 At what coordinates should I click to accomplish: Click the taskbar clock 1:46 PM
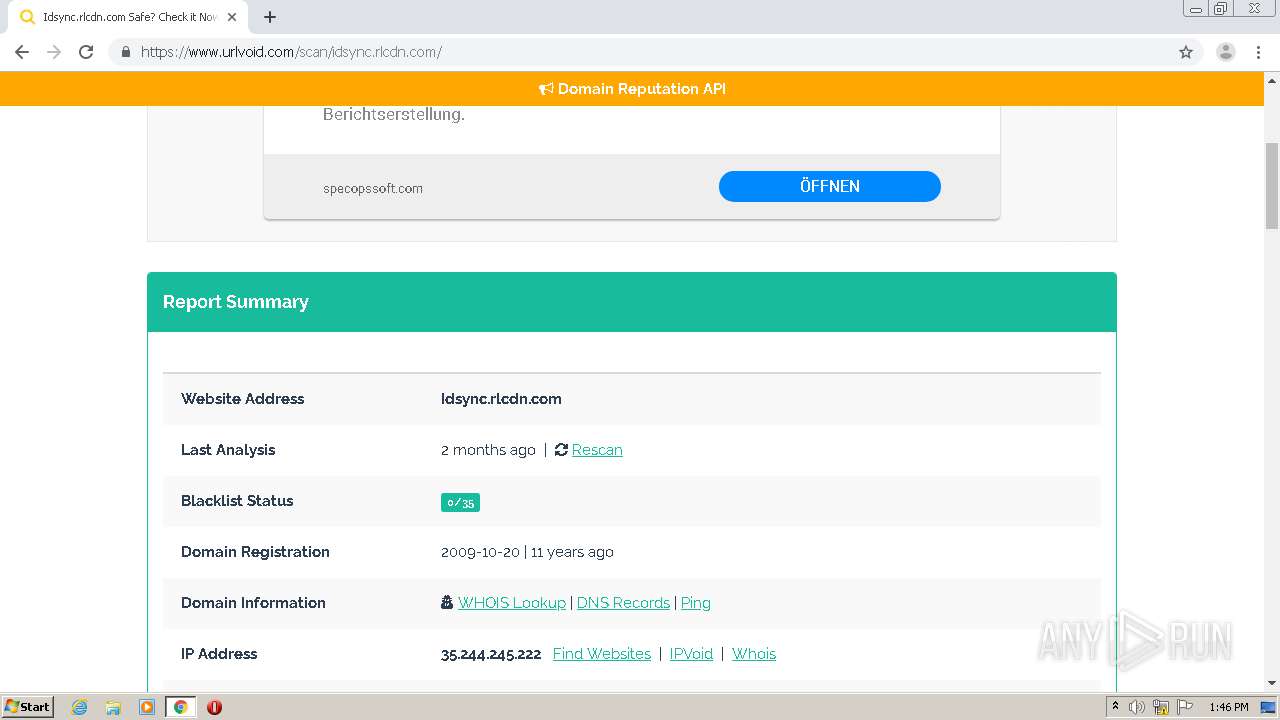pos(1229,707)
